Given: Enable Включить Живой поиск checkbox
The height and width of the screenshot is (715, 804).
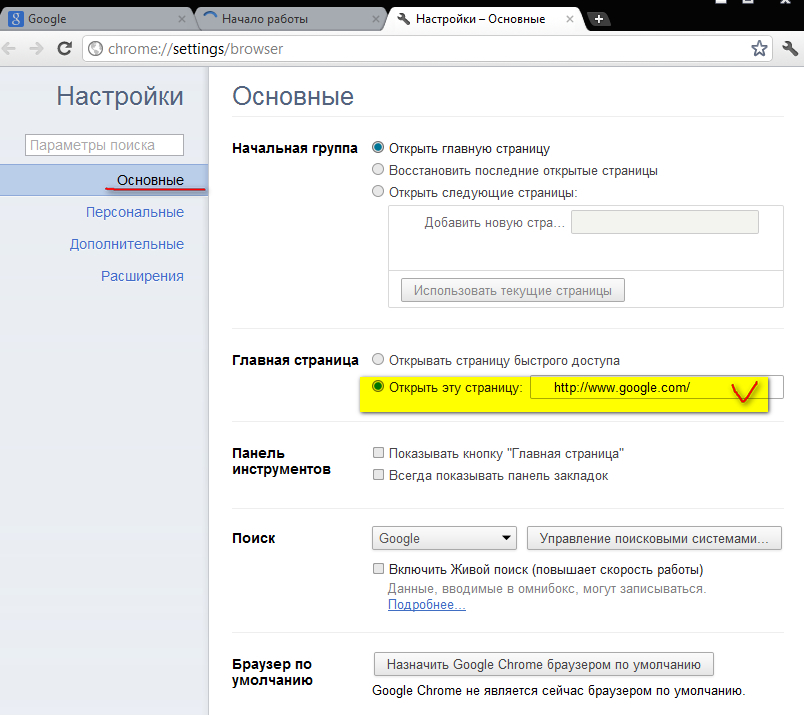Looking at the screenshot, I should click(378, 568).
